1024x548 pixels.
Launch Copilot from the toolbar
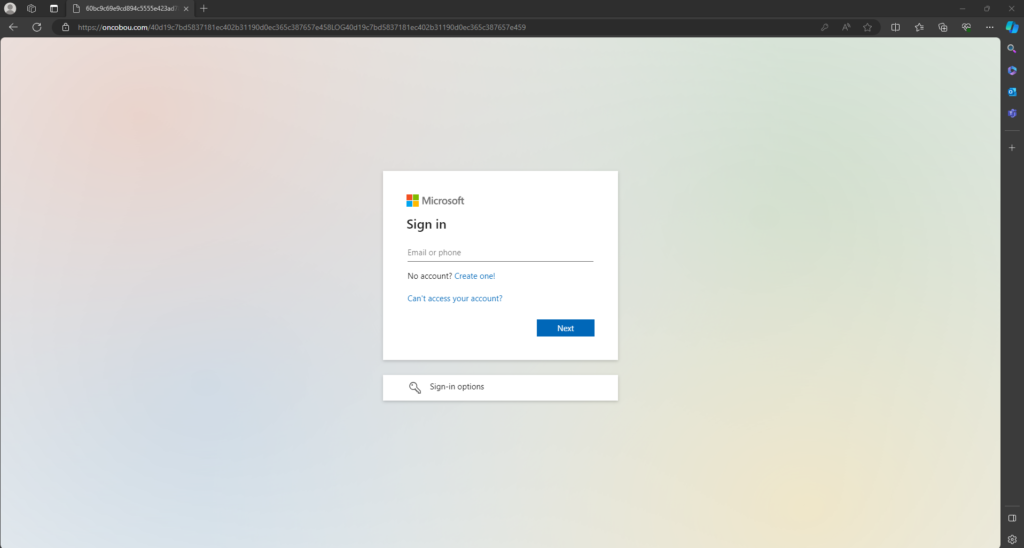click(x=1012, y=27)
